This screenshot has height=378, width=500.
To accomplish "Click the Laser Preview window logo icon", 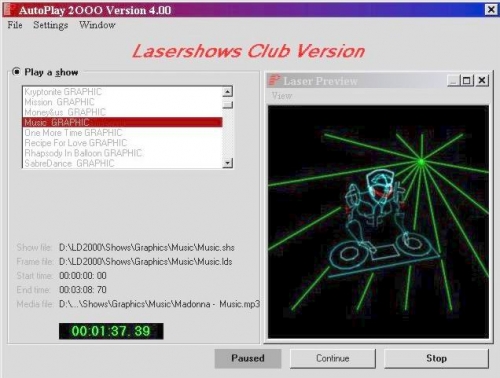I will pos(275,80).
